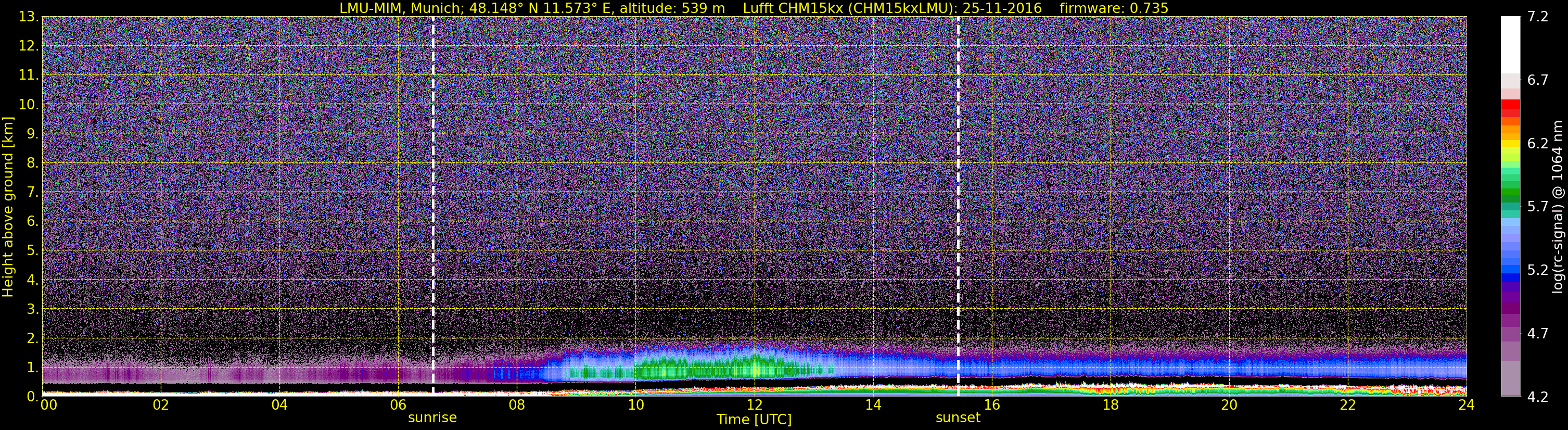Image resolution: width=1568 pixels, height=430 pixels.
Task: Click the colorbar value '6.7'
Action: click(x=1538, y=80)
